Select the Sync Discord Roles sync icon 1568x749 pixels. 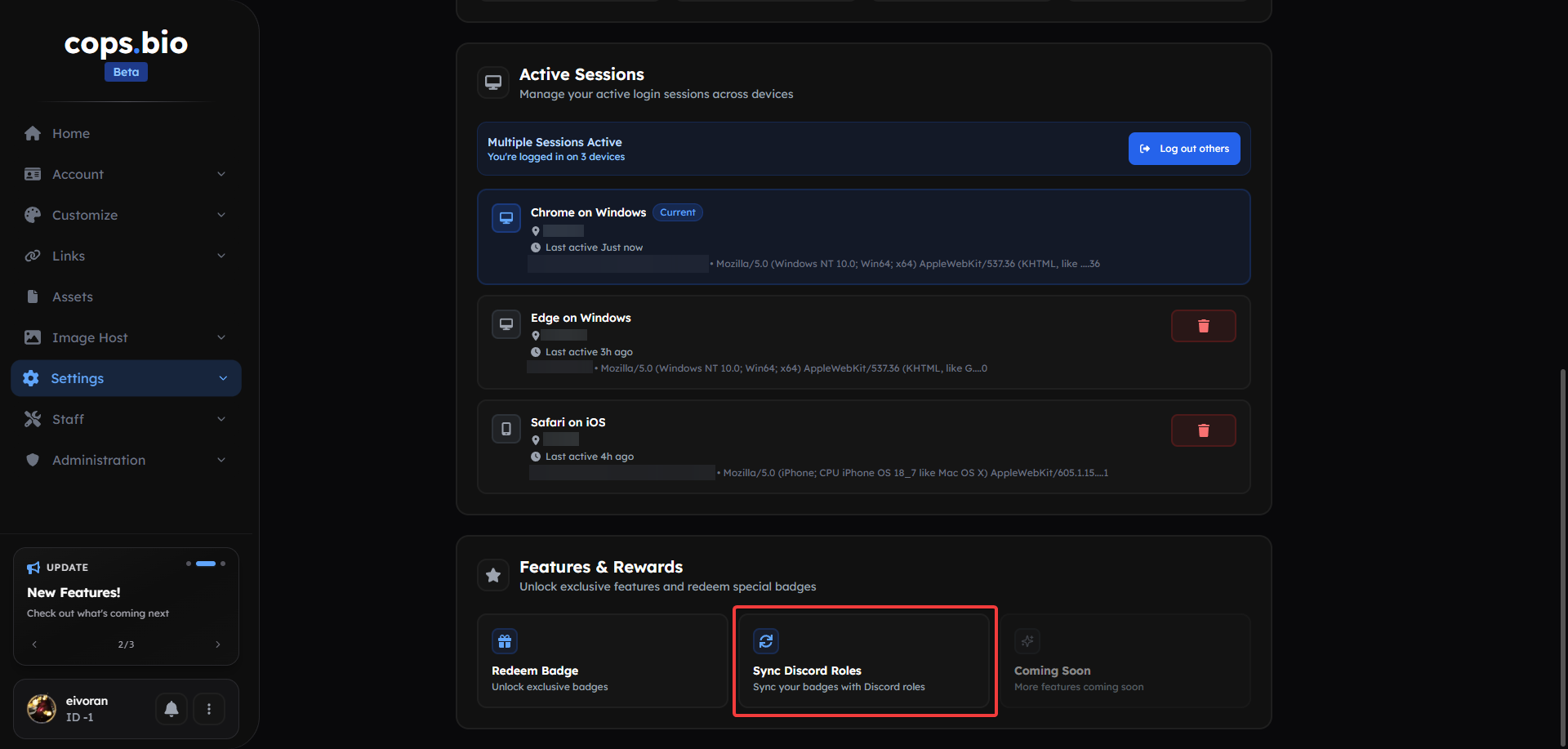pos(766,641)
